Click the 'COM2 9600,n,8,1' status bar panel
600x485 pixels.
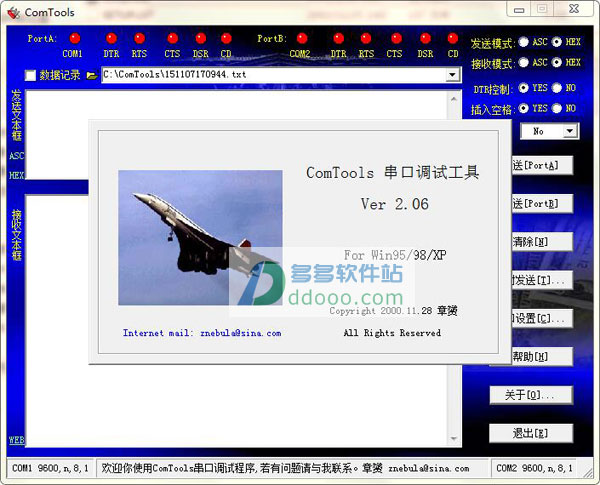coord(534,468)
